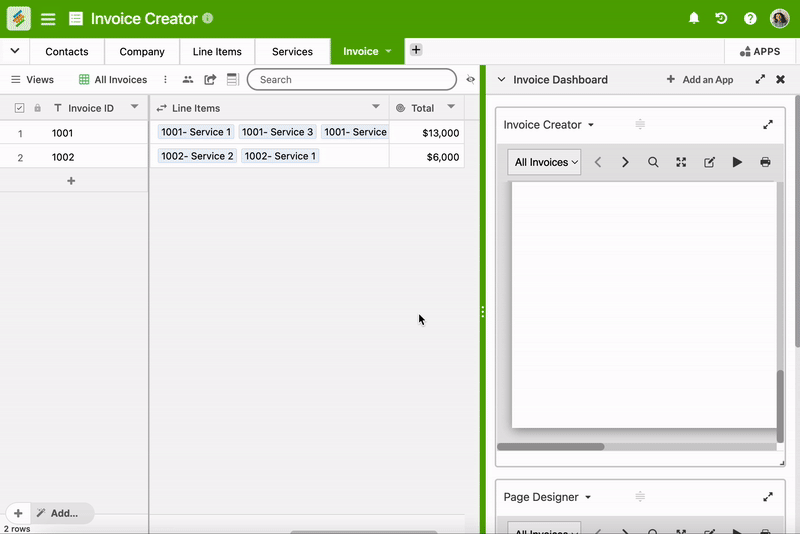The image size is (800, 534).
Task: Click the 1002- Service 1 linked item
Action: coord(280,156)
